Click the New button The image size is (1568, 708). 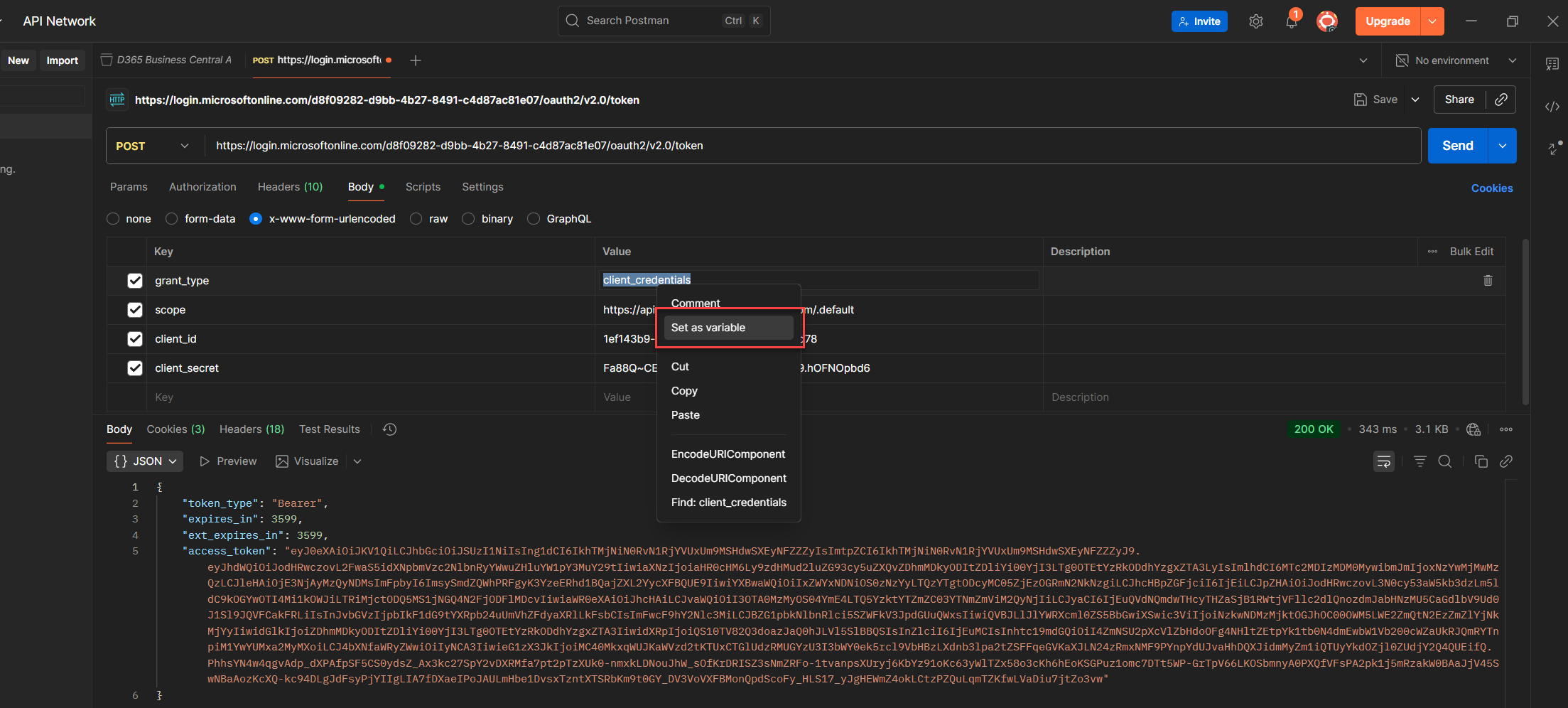pyautogui.click(x=18, y=60)
